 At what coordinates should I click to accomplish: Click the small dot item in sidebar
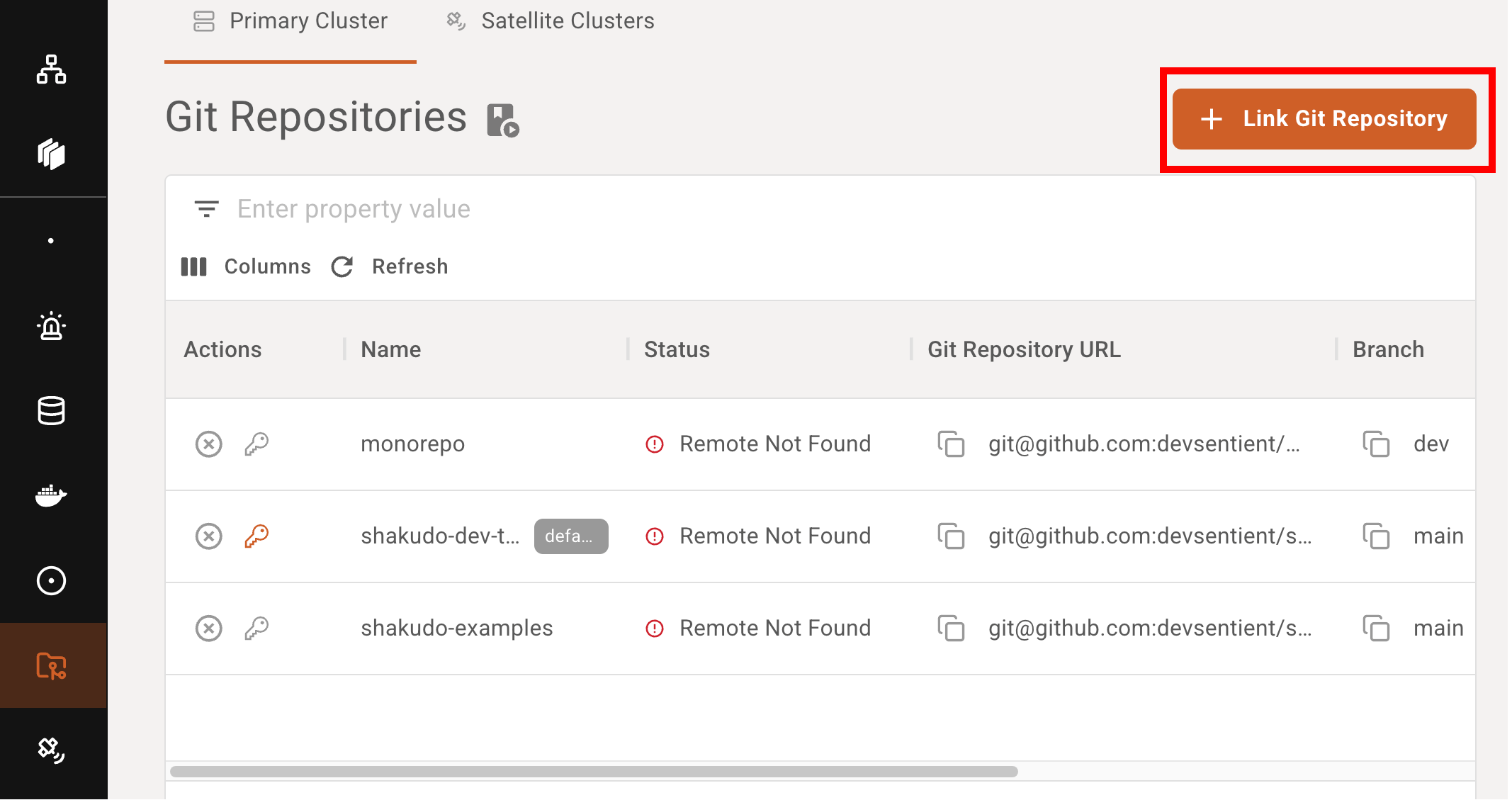[x=51, y=241]
